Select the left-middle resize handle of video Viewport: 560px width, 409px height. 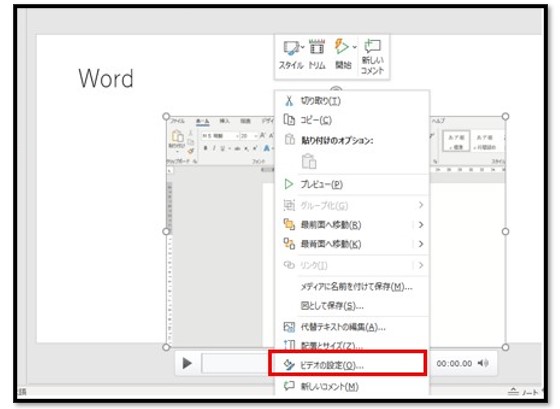coord(166,231)
